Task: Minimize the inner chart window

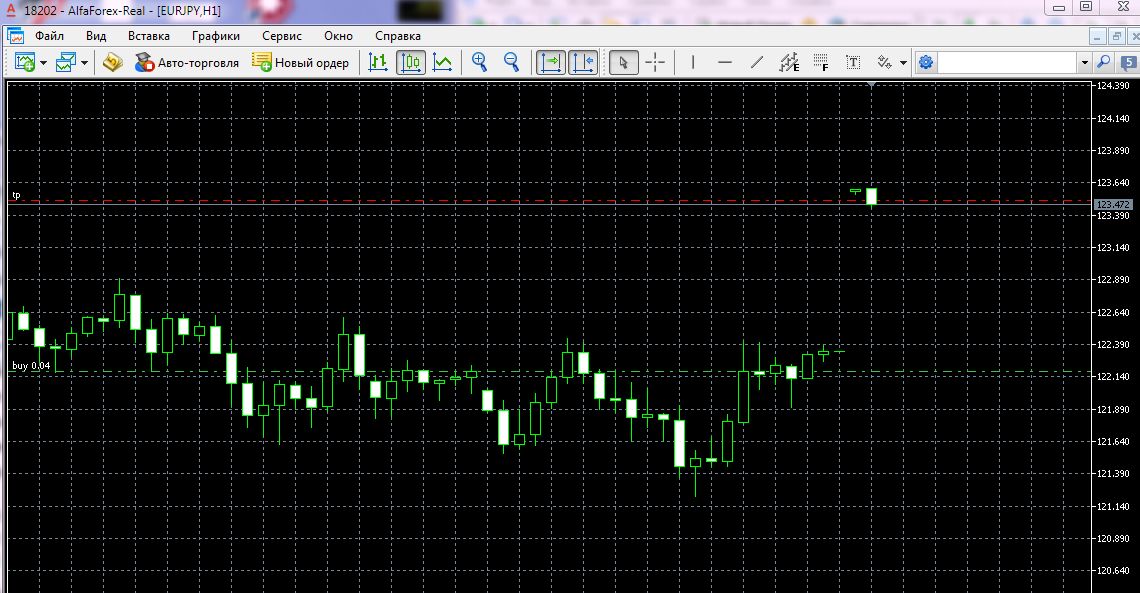Action: (1098, 36)
